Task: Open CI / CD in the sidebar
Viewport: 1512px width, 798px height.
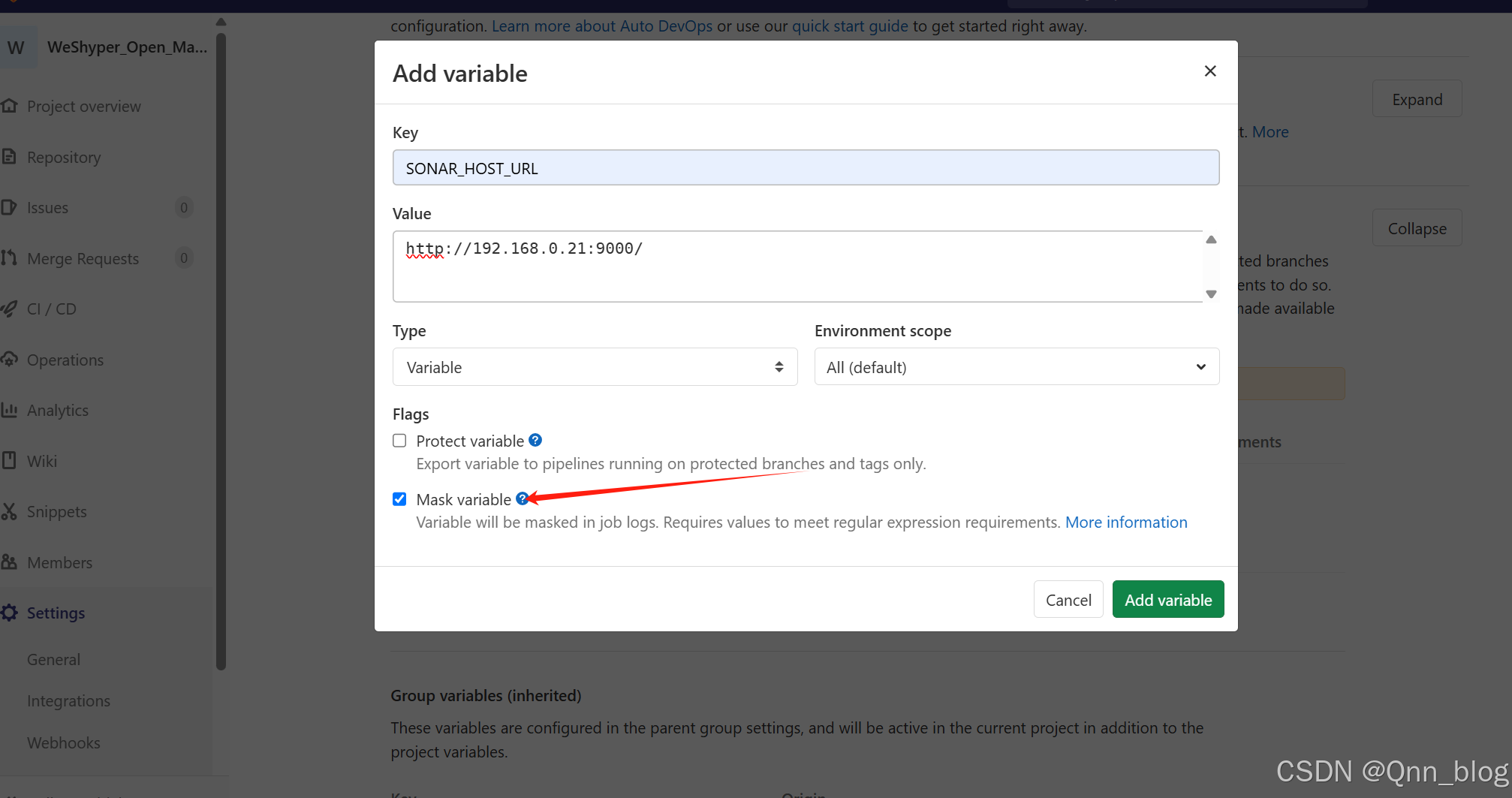Action: pos(52,309)
